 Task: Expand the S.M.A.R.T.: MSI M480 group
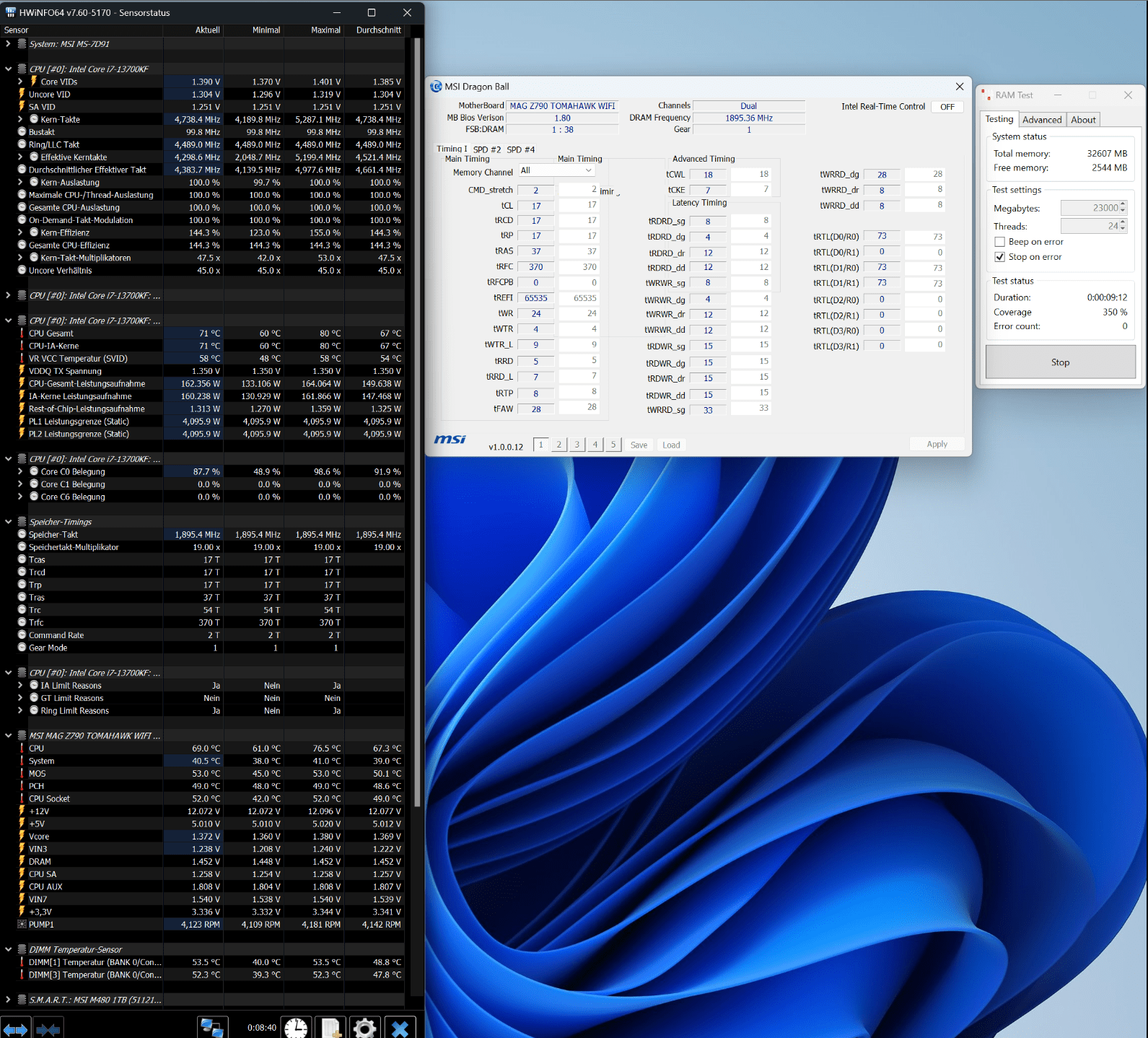coord(8,1000)
